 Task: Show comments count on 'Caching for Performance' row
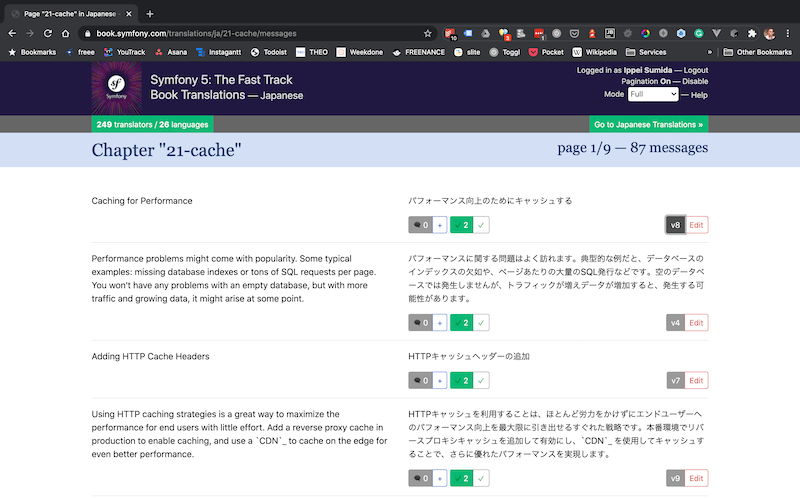tap(420, 225)
